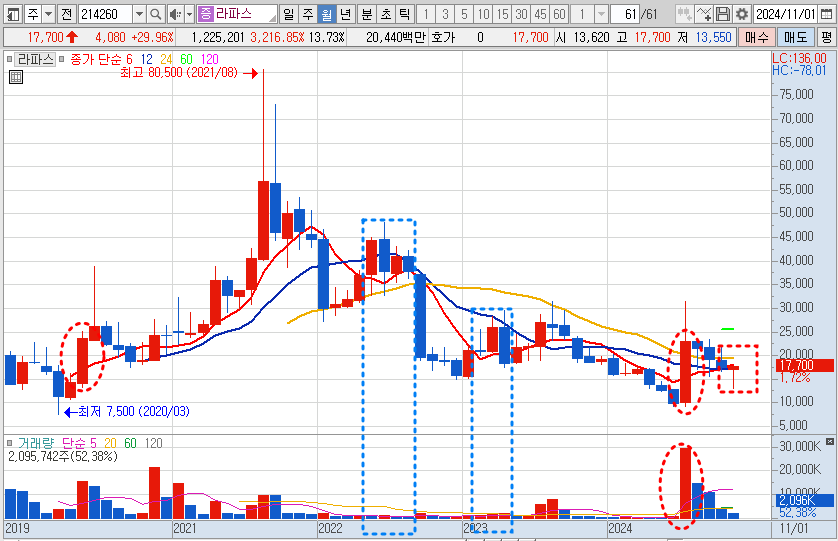Click the red 6 moving average legend

click(129, 59)
